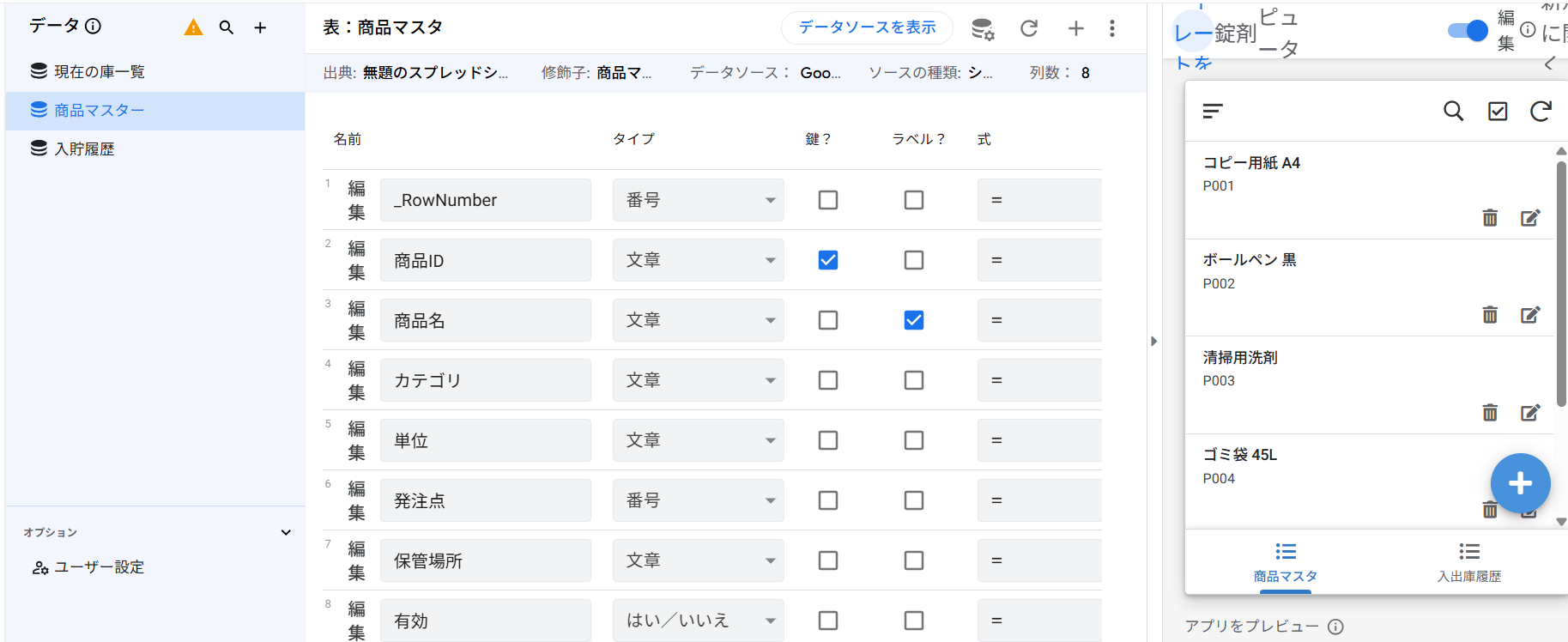Edit the 発注点 column
This screenshot has height=642, width=1568.
(356, 500)
